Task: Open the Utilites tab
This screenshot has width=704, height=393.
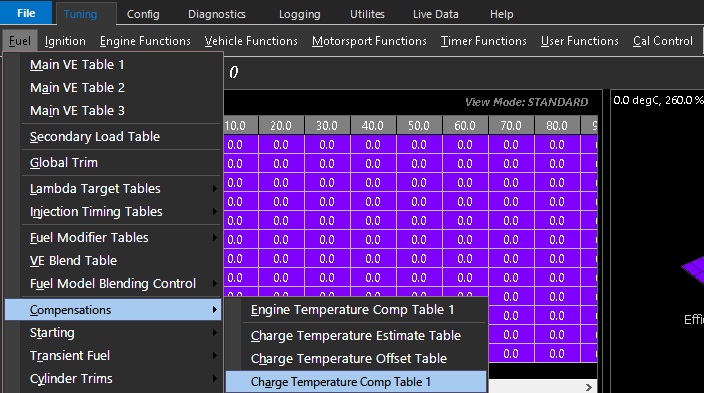Action: click(x=367, y=14)
